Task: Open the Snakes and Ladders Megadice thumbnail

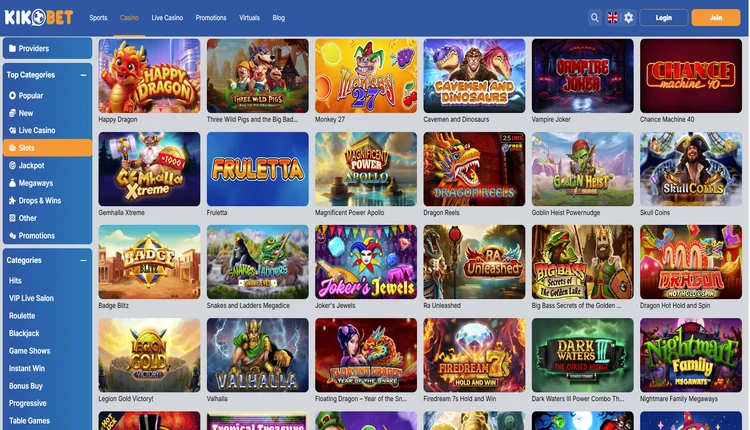Action: click(x=257, y=262)
